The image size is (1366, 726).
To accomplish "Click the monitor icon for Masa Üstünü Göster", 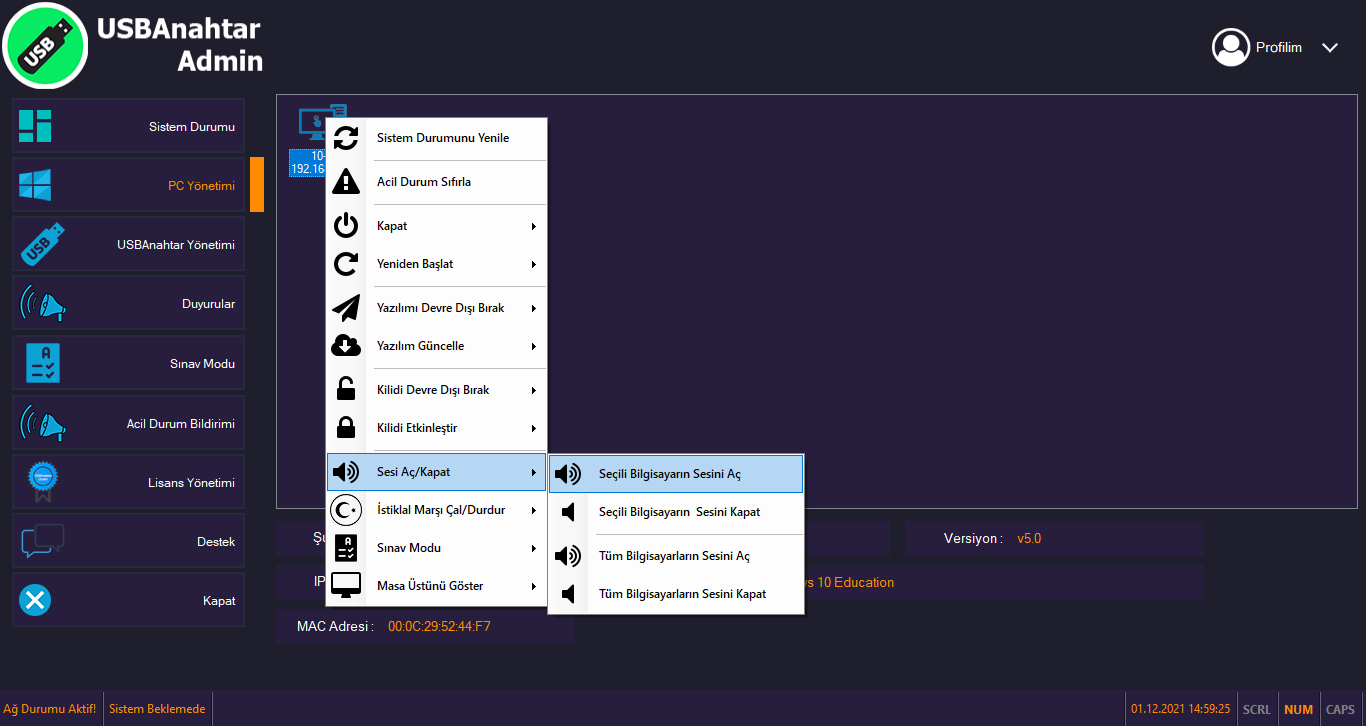I will 346,586.
